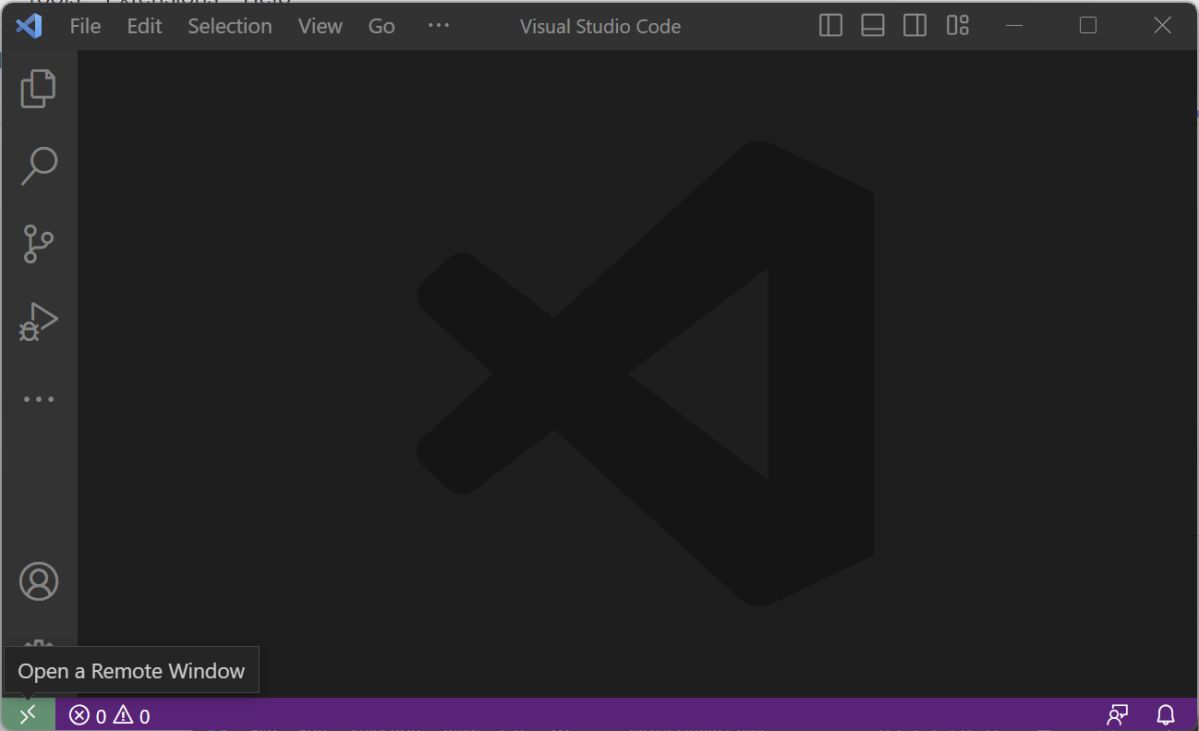Open the Explorer view in activity bar
The width and height of the screenshot is (1199, 731).
38,89
